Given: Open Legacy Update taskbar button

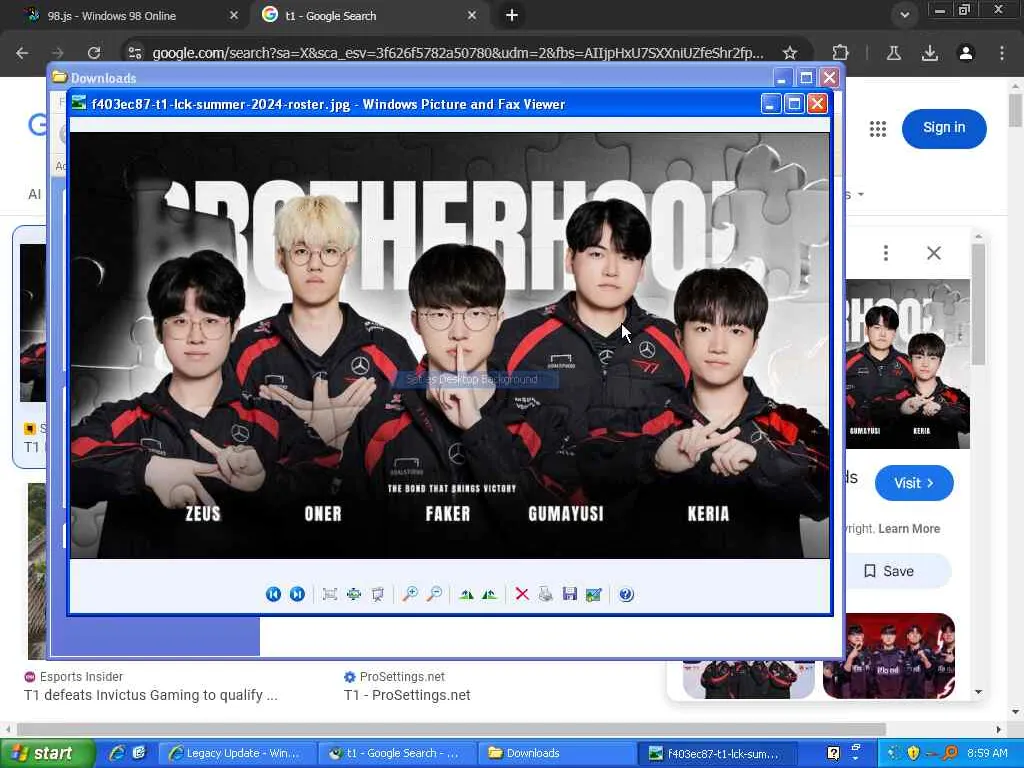Looking at the screenshot, I should [x=236, y=753].
